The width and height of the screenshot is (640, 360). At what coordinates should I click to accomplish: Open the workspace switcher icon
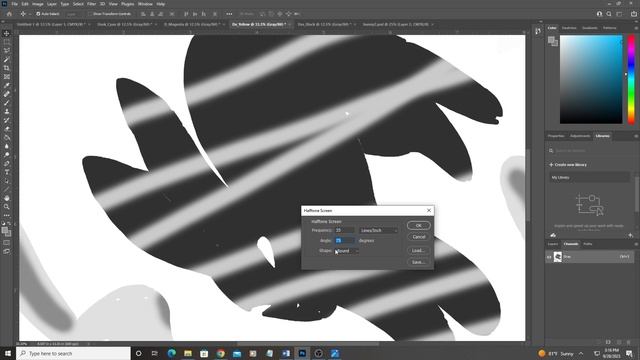620,14
